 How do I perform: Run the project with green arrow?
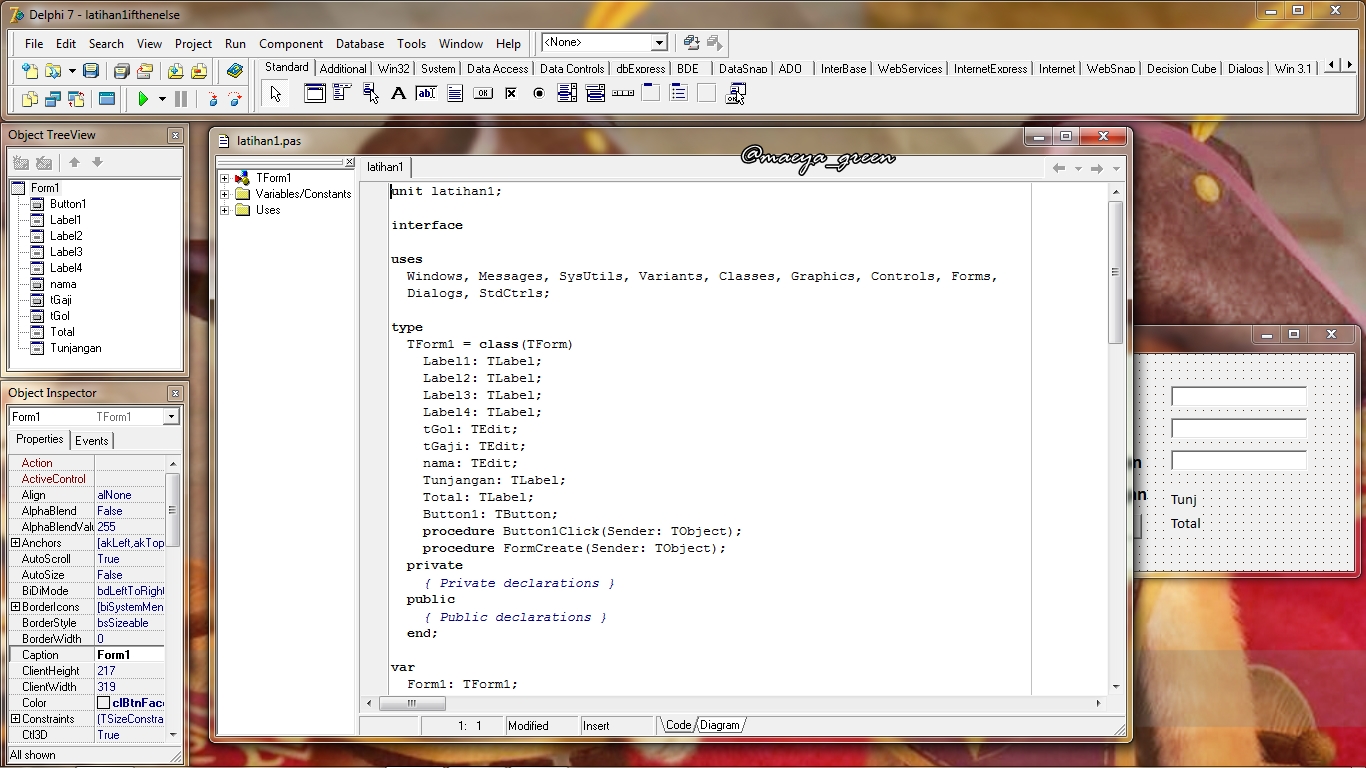143,99
